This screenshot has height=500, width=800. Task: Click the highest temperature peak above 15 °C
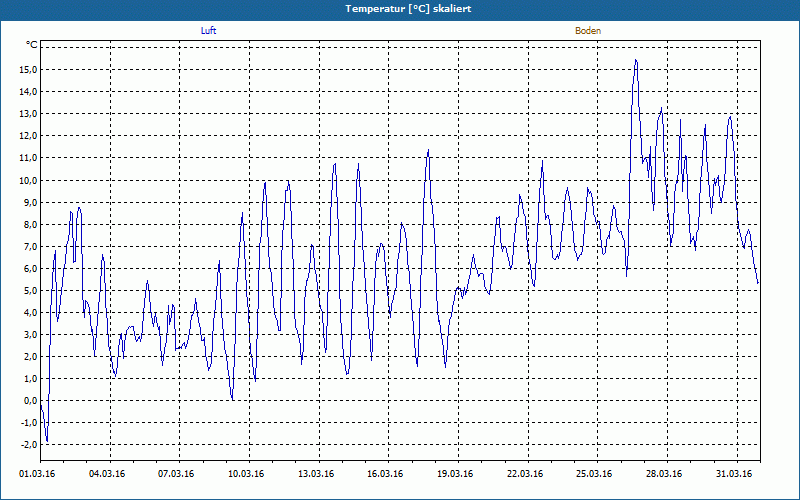636,60
